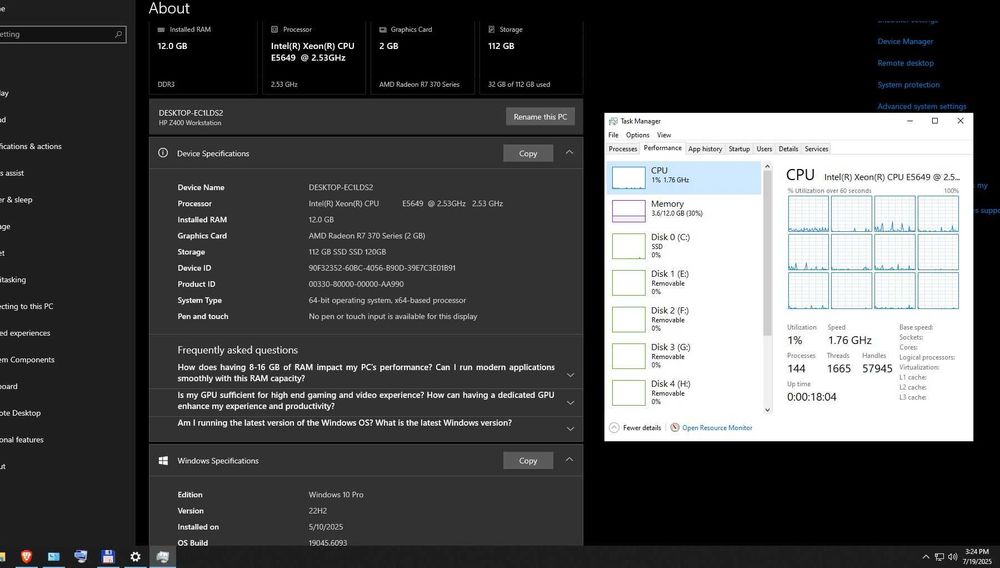The height and width of the screenshot is (568, 1000).
Task: Open the Device Manager link
Action: 905,41
